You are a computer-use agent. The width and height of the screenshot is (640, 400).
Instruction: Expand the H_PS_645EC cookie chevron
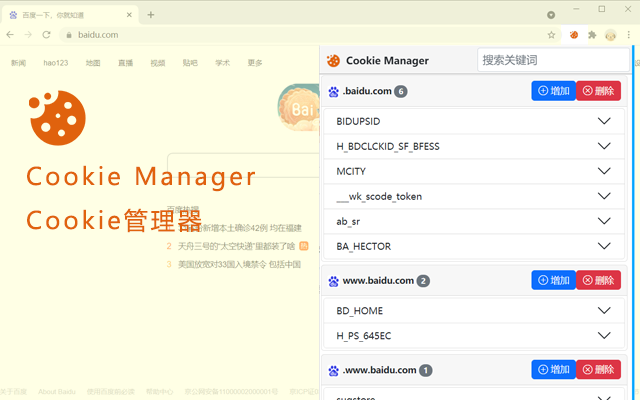604,336
